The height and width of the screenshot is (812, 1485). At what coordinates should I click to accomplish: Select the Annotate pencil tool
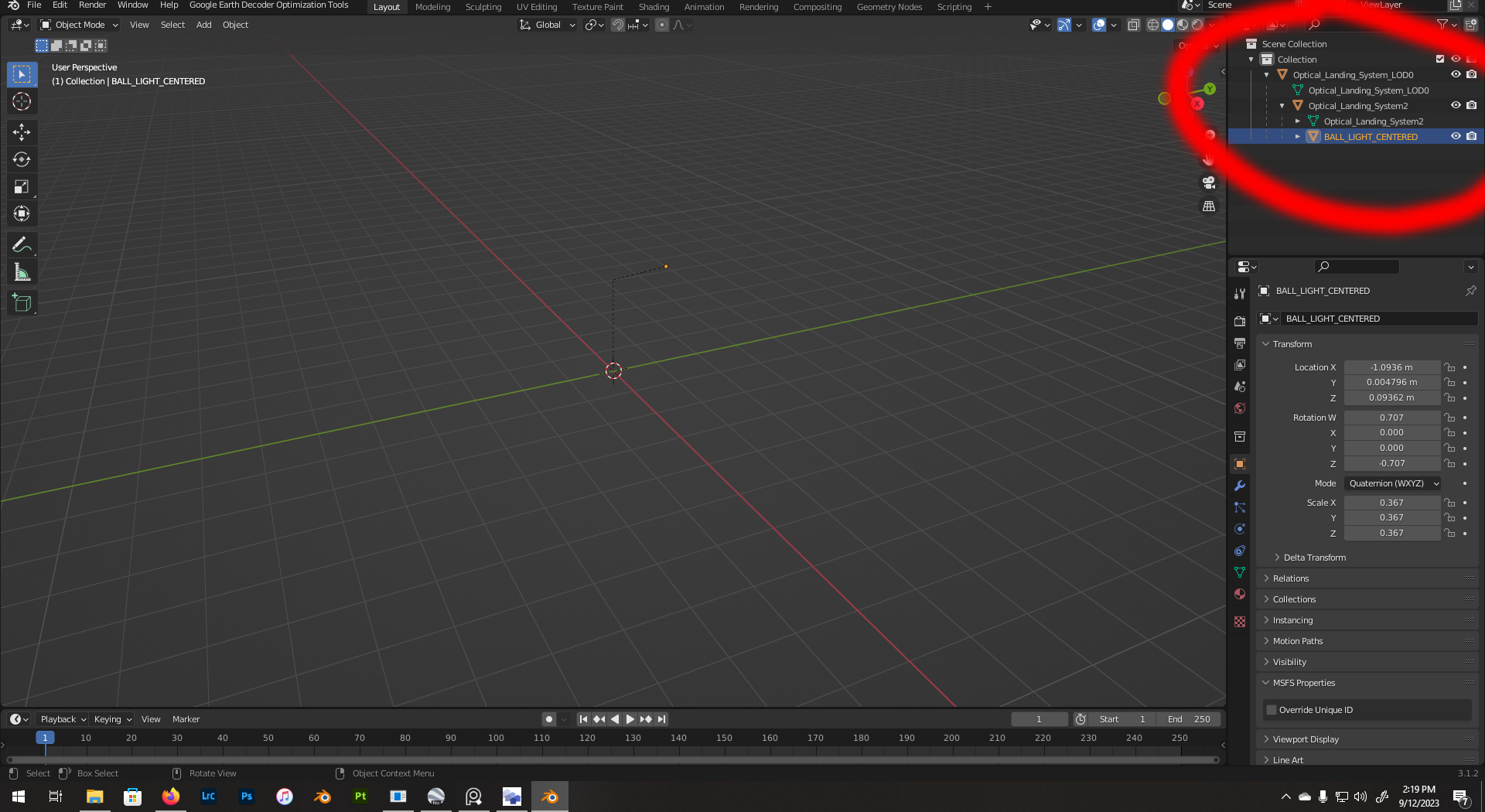pos(22,245)
